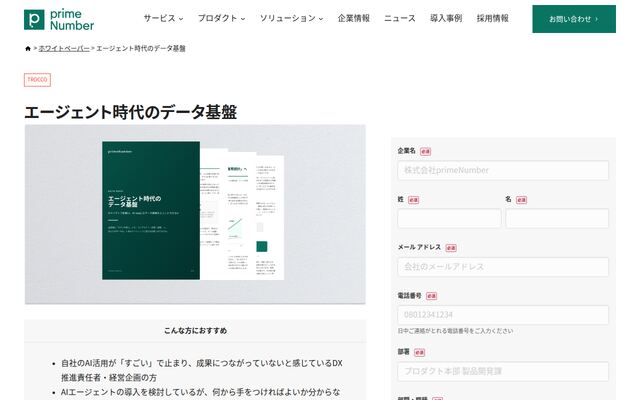
Task: Click the bullet starting AIエージェントの導入を検討
Action: point(200,393)
